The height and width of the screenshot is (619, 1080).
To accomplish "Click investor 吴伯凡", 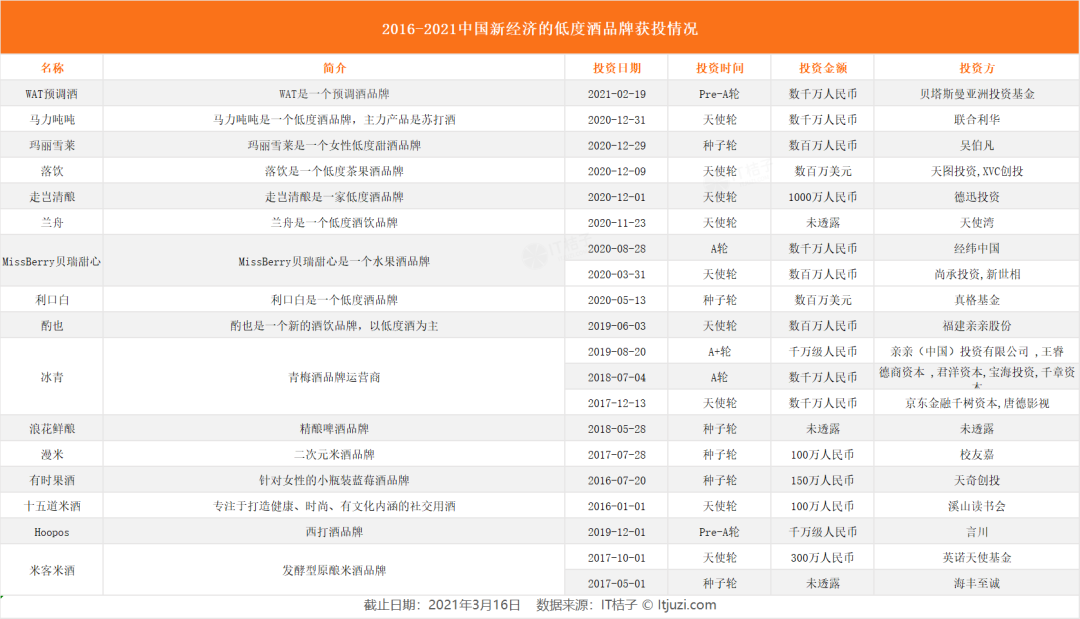I will pyautogui.click(x=977, y=145).
